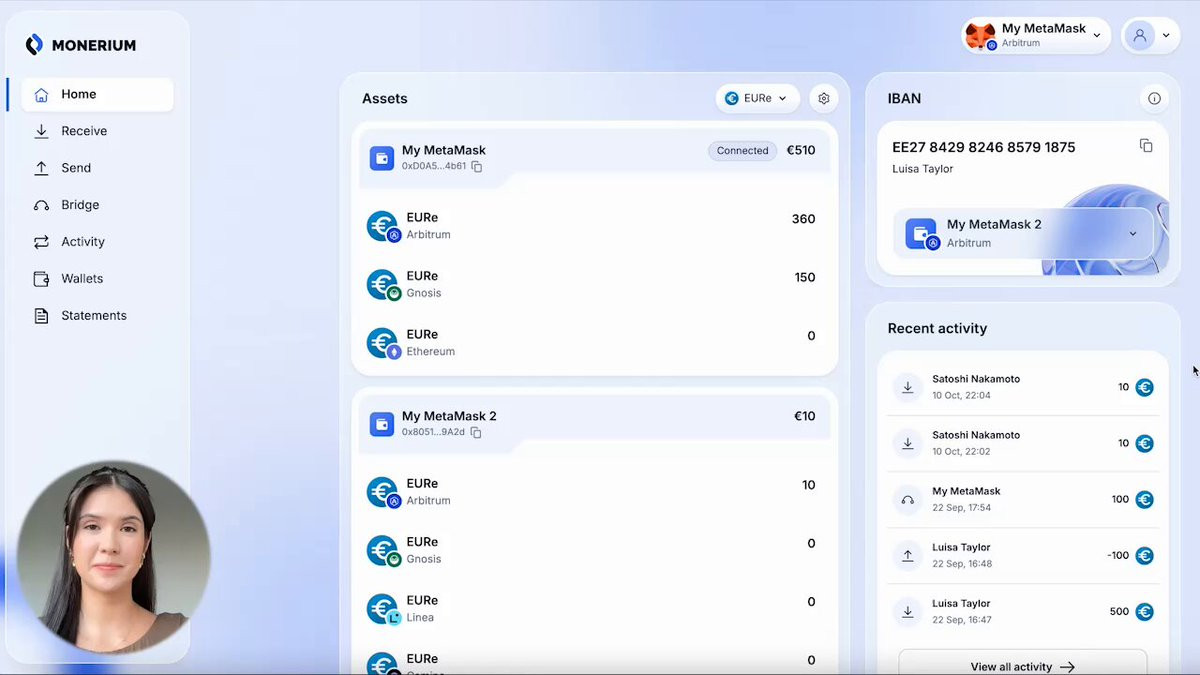The height and width of the screenshot is (675, 1200).
Task: Click the Monerium logo
Action: pos(80,45)
